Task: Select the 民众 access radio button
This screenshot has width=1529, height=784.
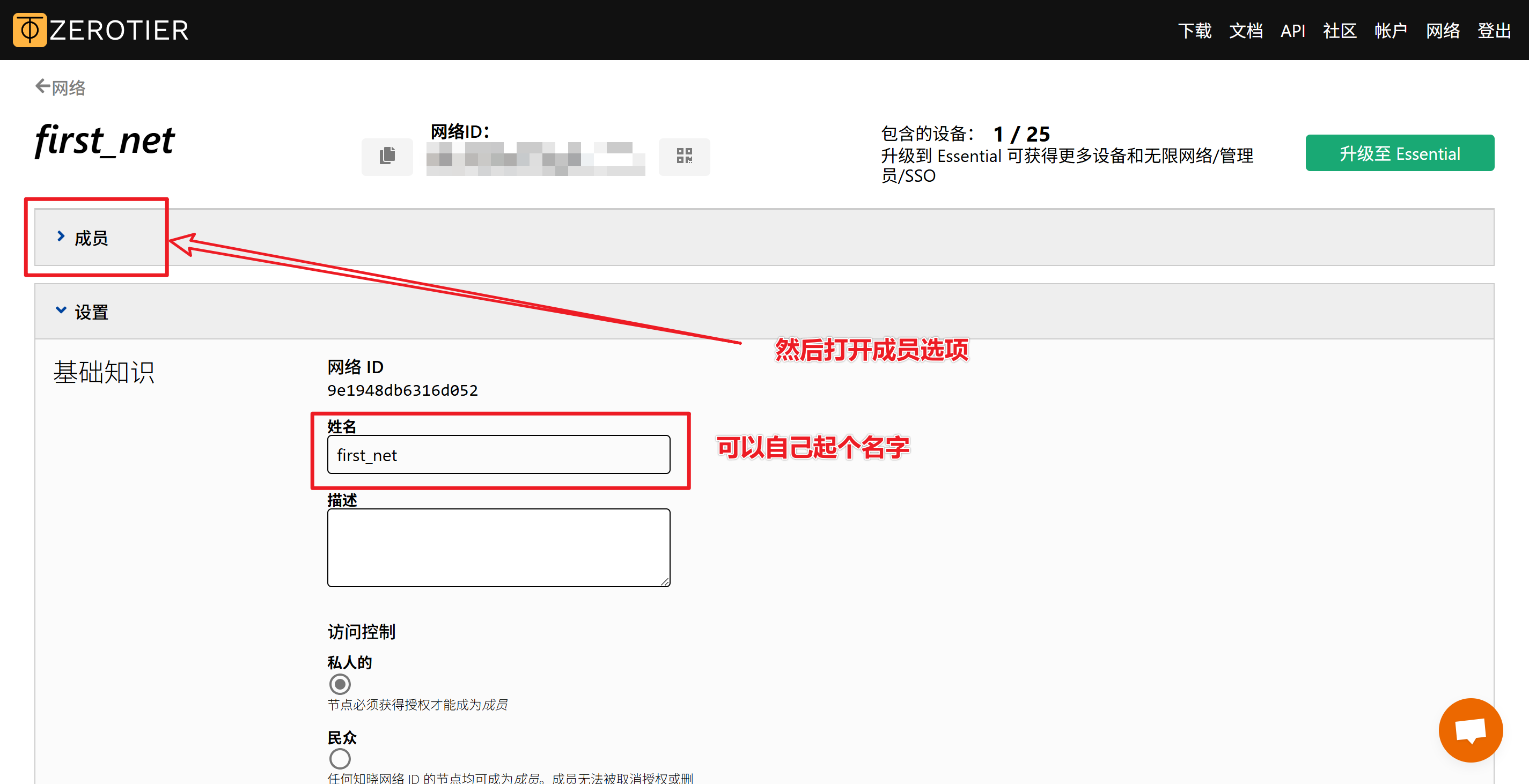Action: (x=340, y=758)
